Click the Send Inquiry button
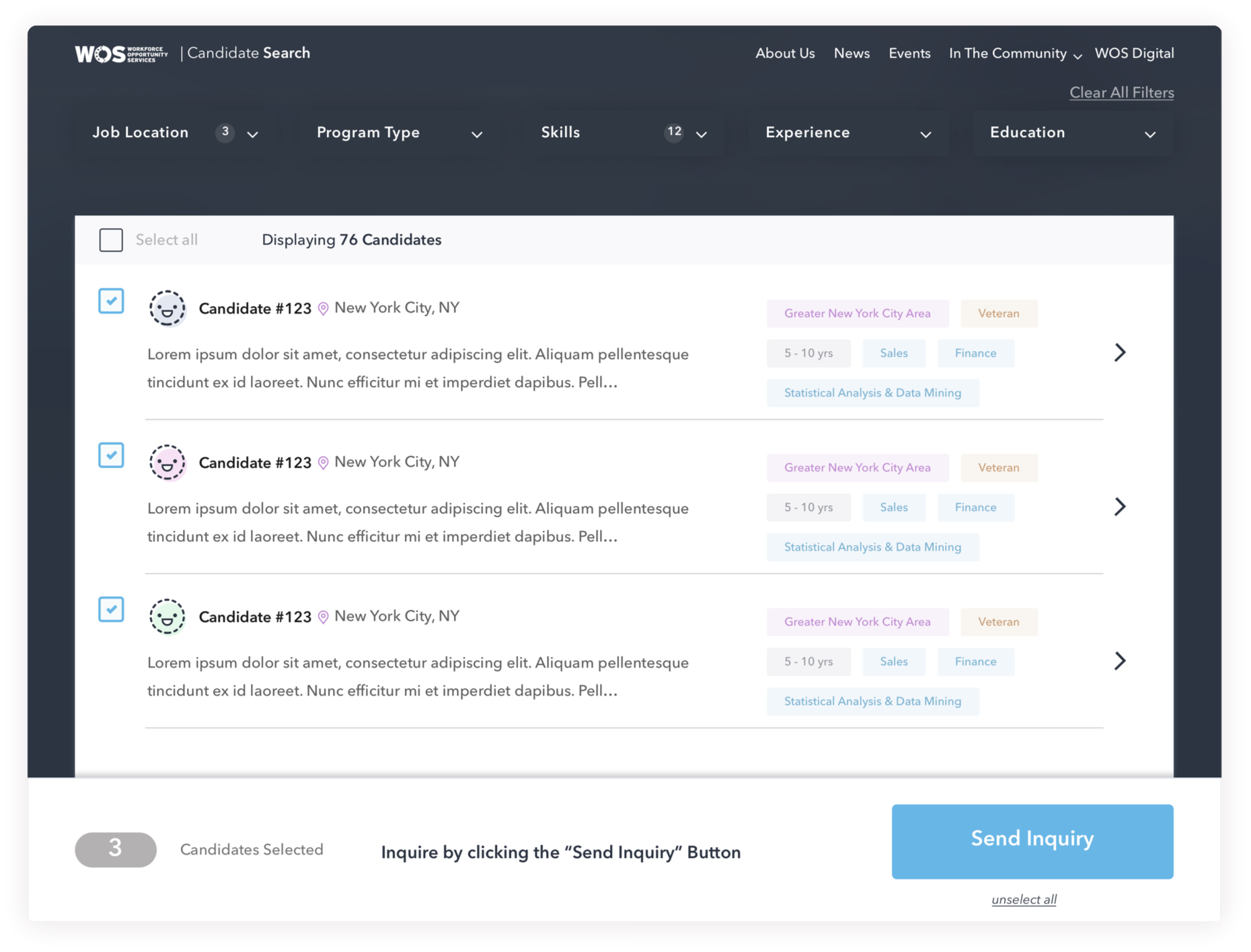 click(x=1032, y=839)
